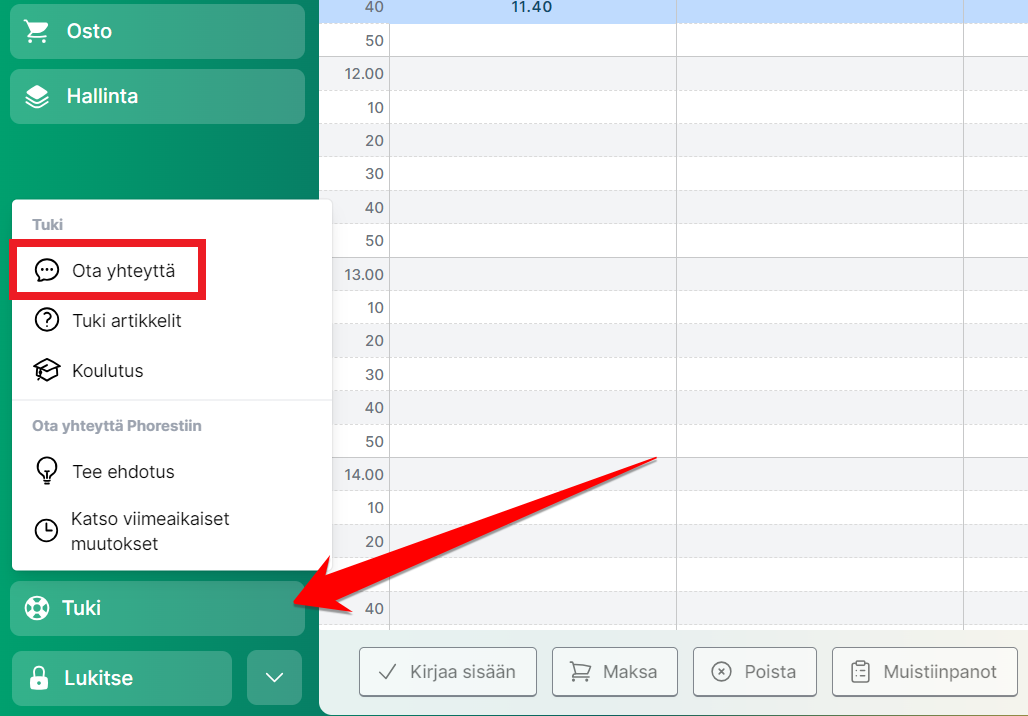Open Katso viimeaikaiset muutokset entry
Screen dimensions: 1028x716
[x=150, y=531]
